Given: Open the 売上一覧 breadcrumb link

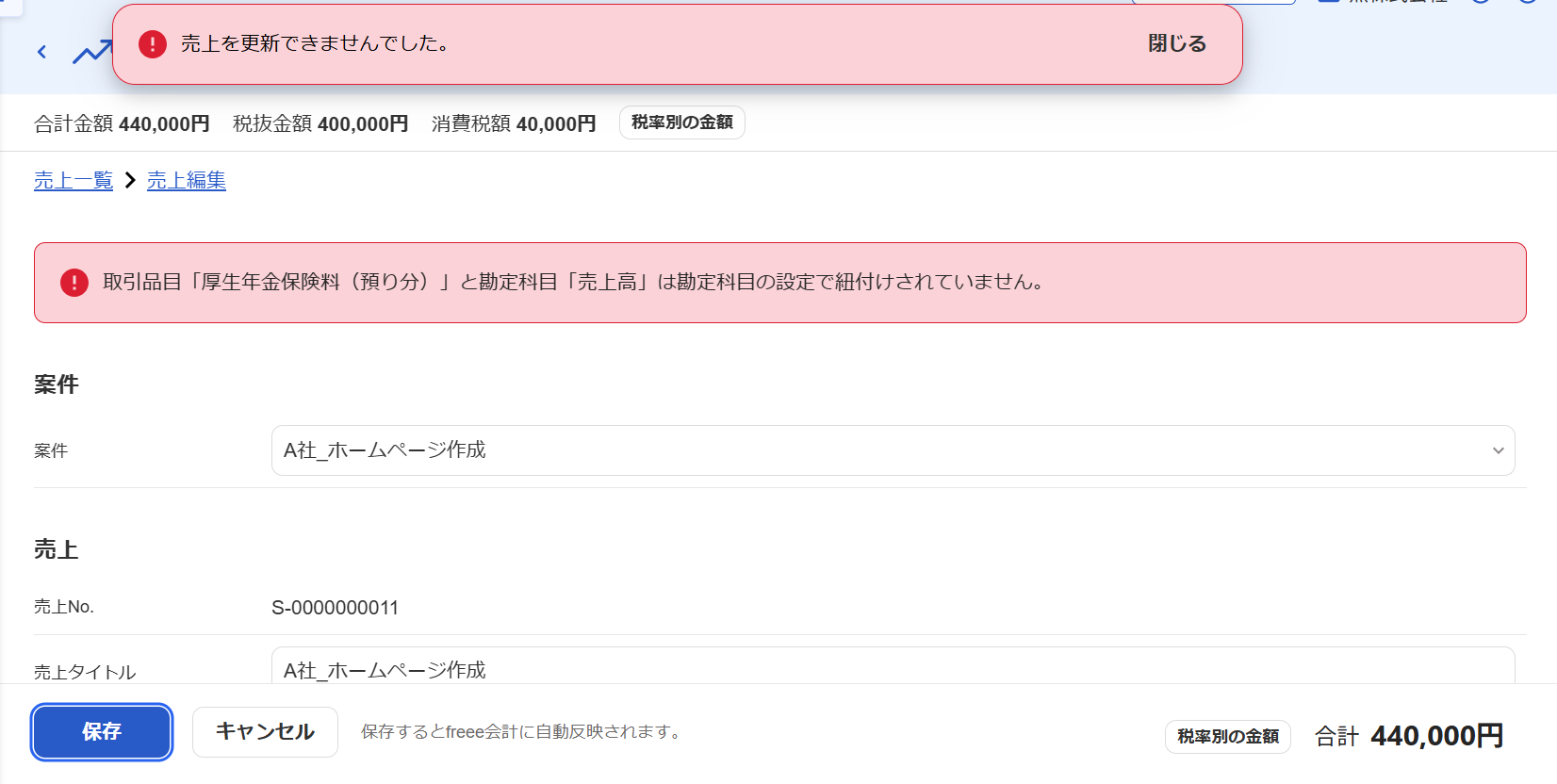Looking at the screenshot, I should (x=74, y=180).
